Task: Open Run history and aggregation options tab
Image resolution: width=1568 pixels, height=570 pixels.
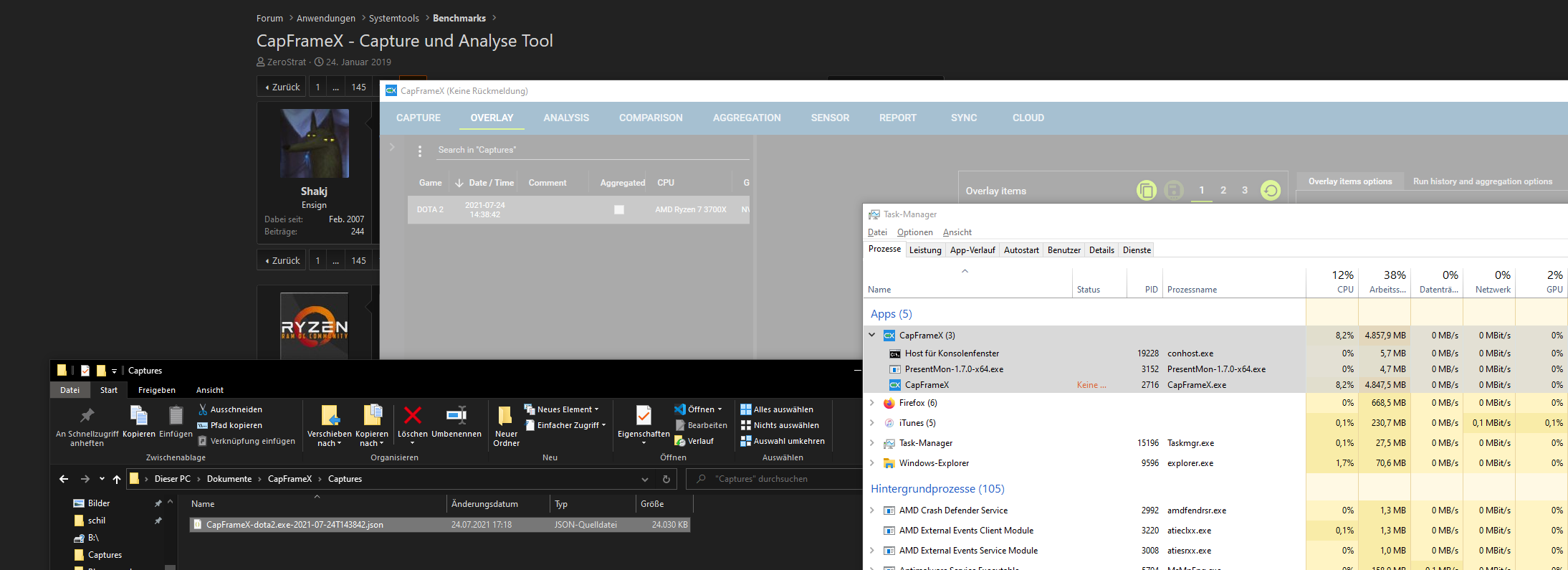Action: [x=1483, y=181]
